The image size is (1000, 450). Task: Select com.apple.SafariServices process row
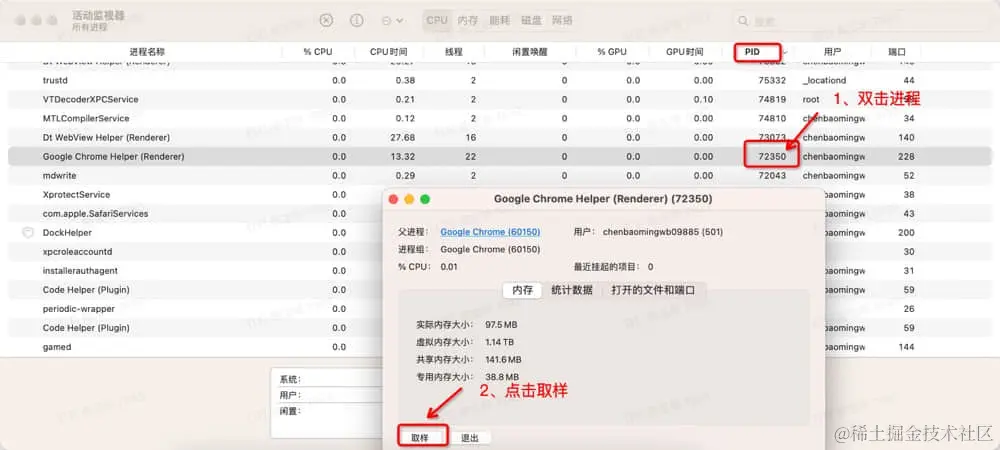coord(195,214)
